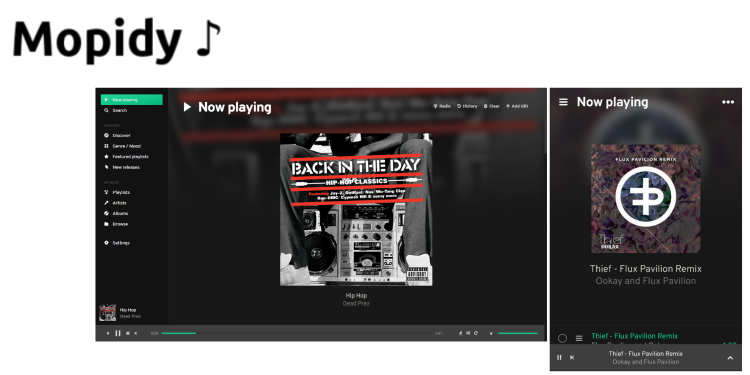Click Clear to empty the play queue
The image size is (750, 375).
point(492,106)
